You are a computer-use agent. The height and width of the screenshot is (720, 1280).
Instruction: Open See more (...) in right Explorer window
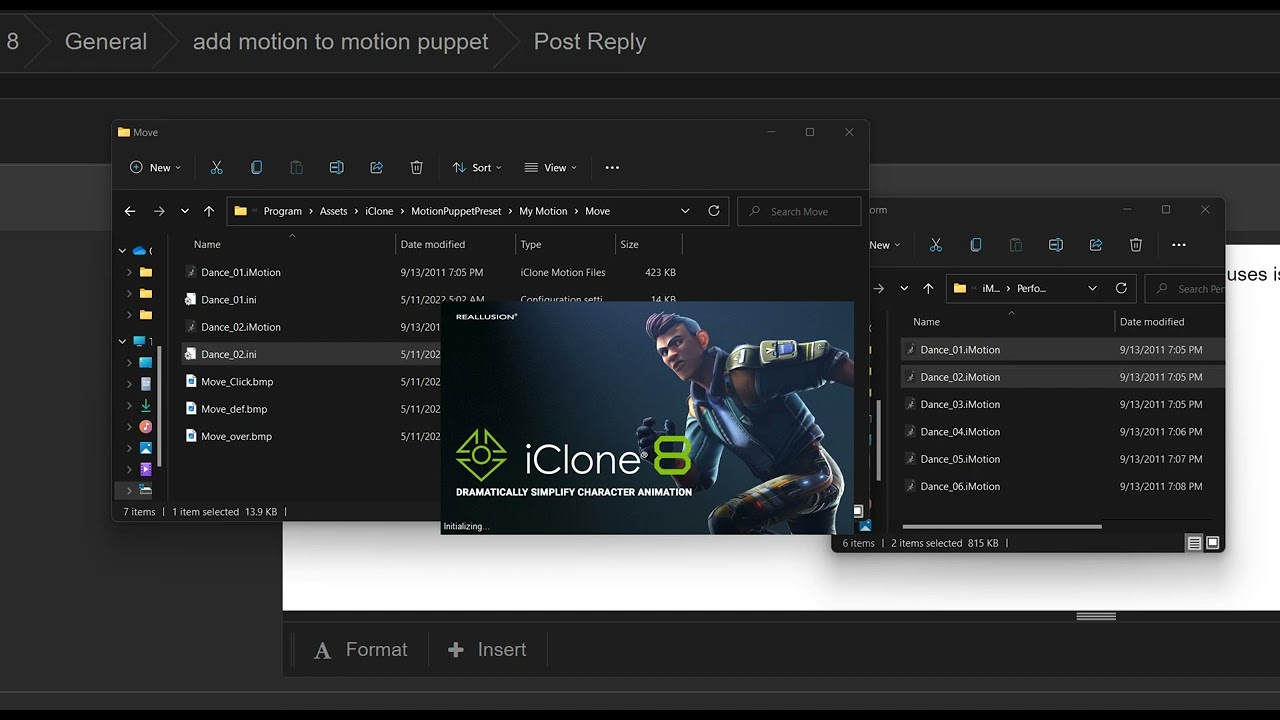[1179, 245]
